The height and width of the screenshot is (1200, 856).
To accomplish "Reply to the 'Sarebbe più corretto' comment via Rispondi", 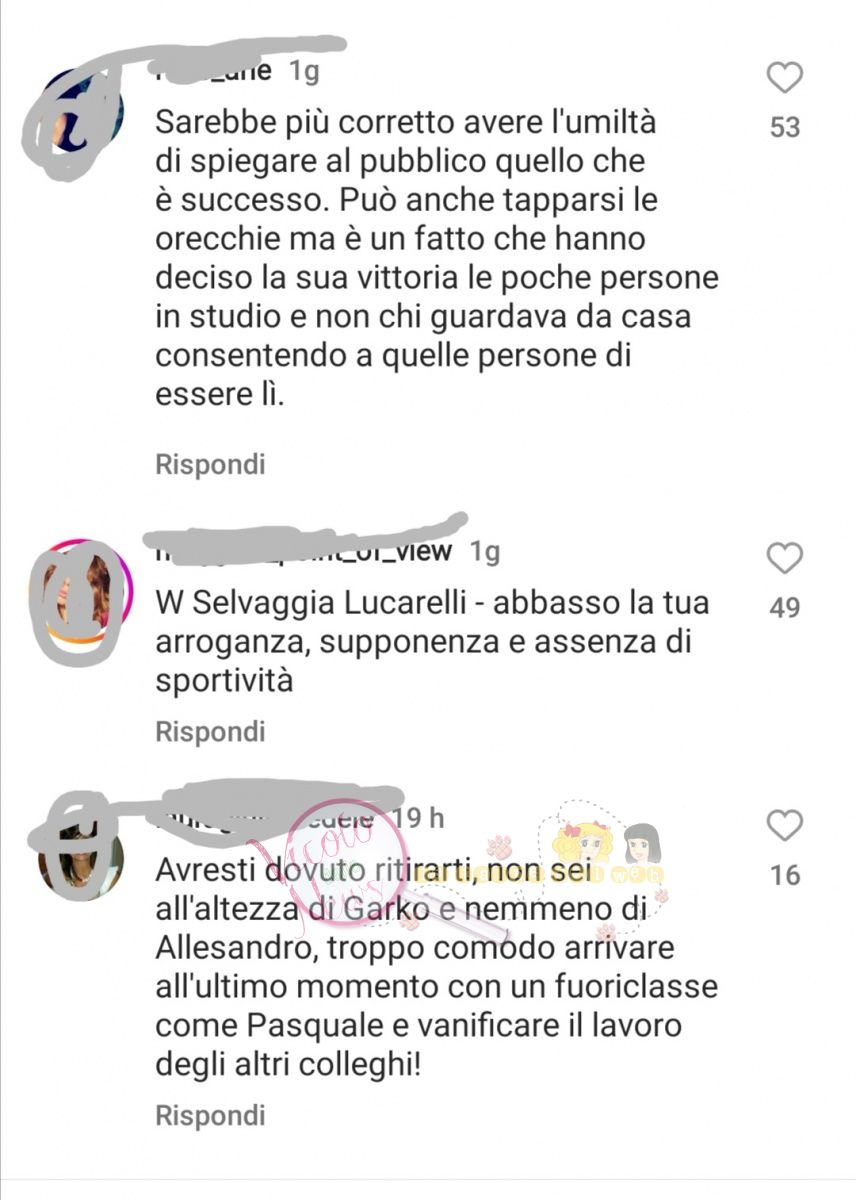I will (x=211, y=465).
